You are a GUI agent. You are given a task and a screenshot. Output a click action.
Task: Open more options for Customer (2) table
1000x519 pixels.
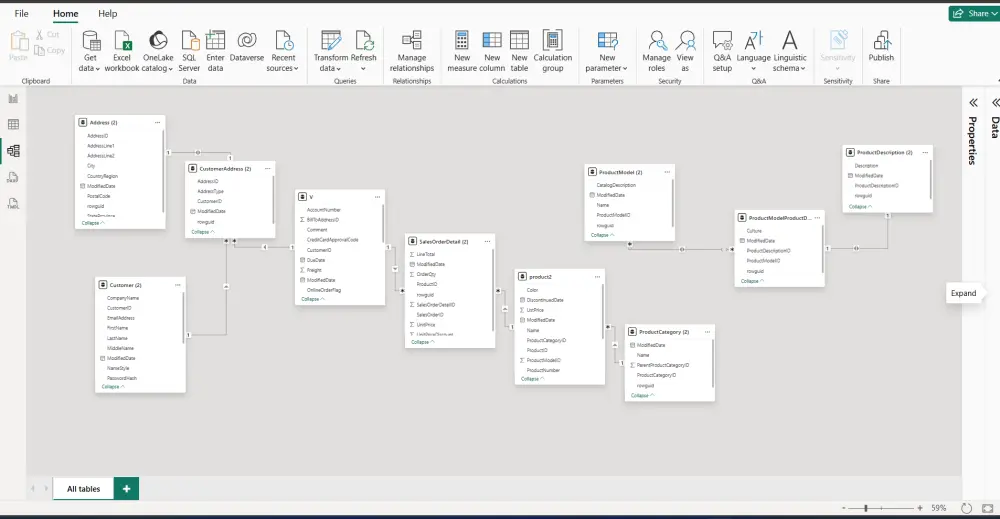coord(178,285)
